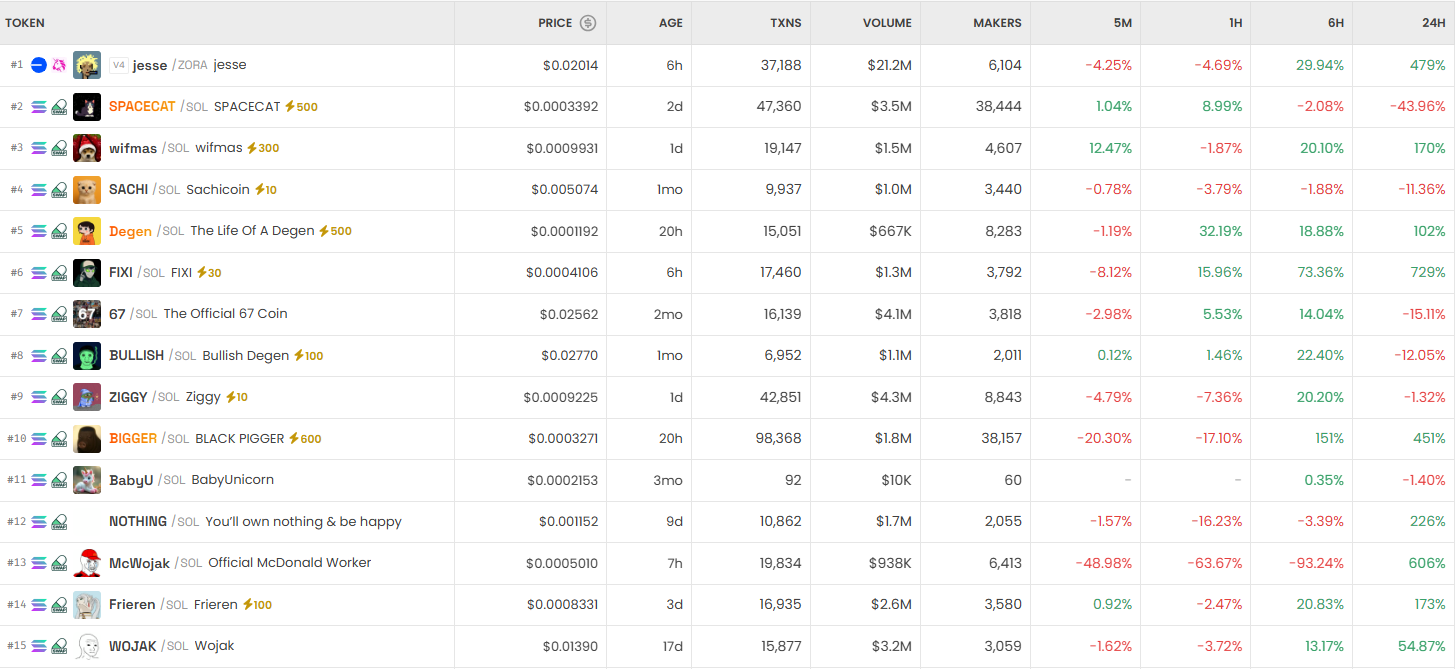Sort table by the VOLUME column header
The image size is (1455, 669).
887,23
